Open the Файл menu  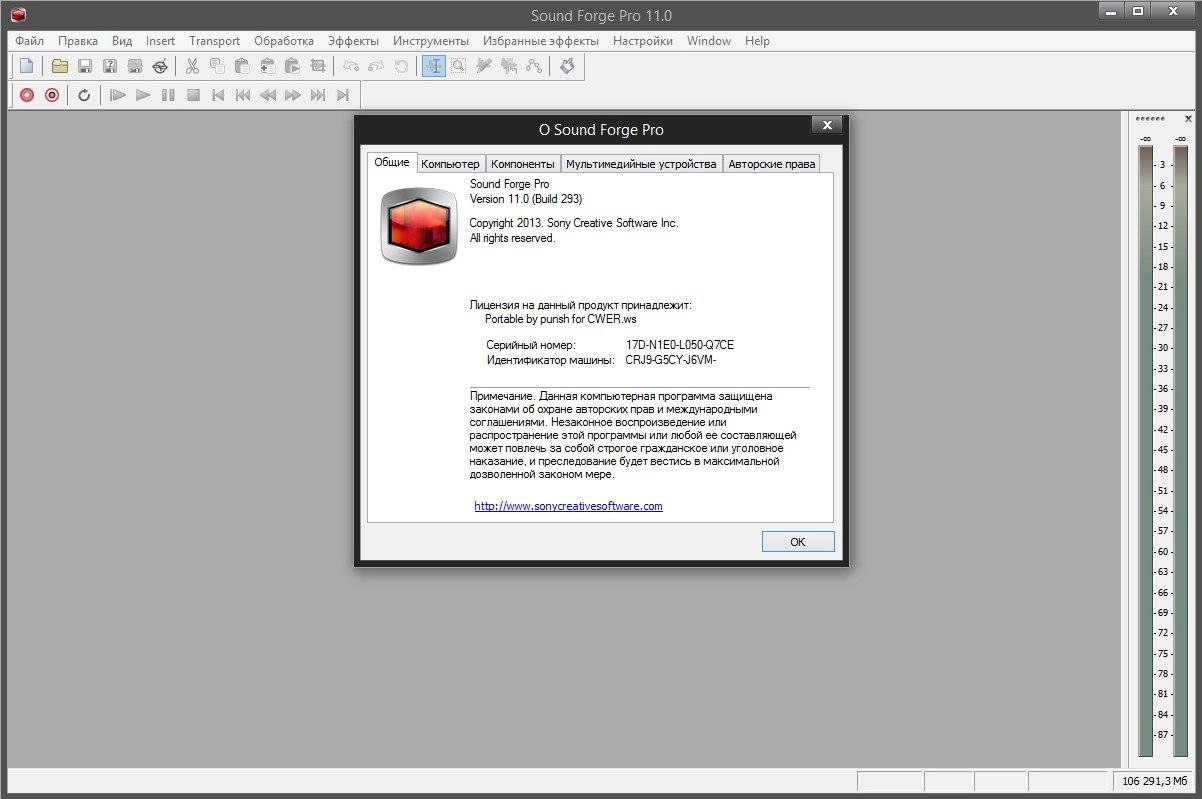click(30, 41)
